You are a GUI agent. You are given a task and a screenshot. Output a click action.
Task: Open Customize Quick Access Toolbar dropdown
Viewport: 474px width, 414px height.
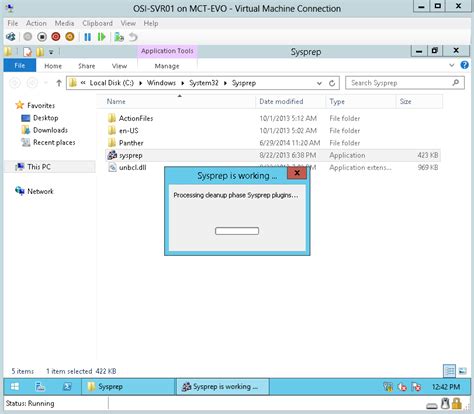pos(51,52)
